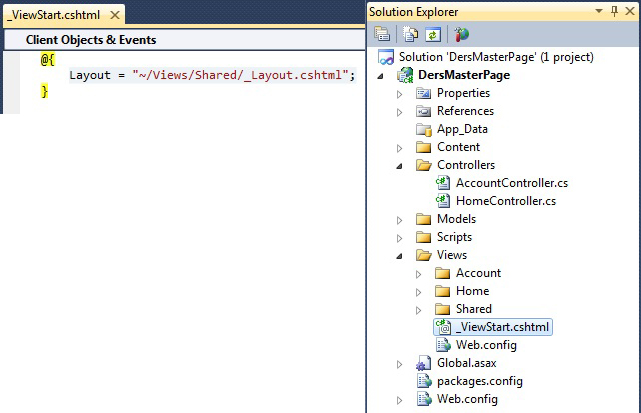Select the App_Data folder label
This screenshot has height=413, width=641.
(462, 129)
